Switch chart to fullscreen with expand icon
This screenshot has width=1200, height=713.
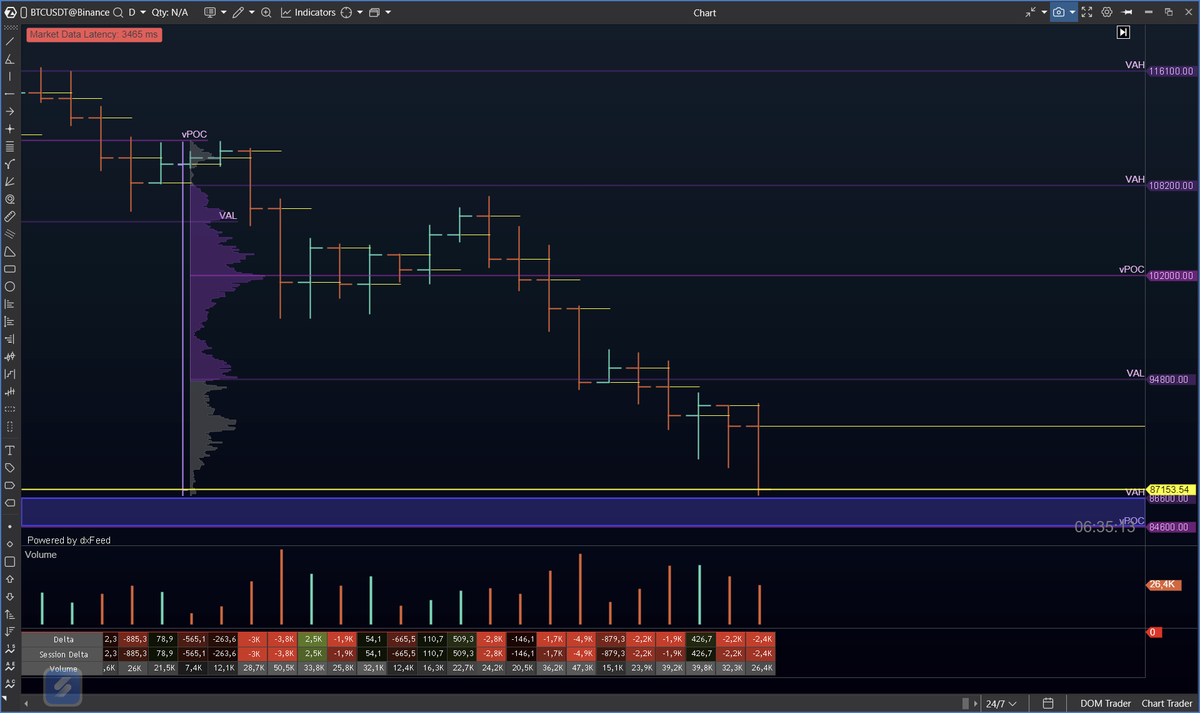(1087, 13)
